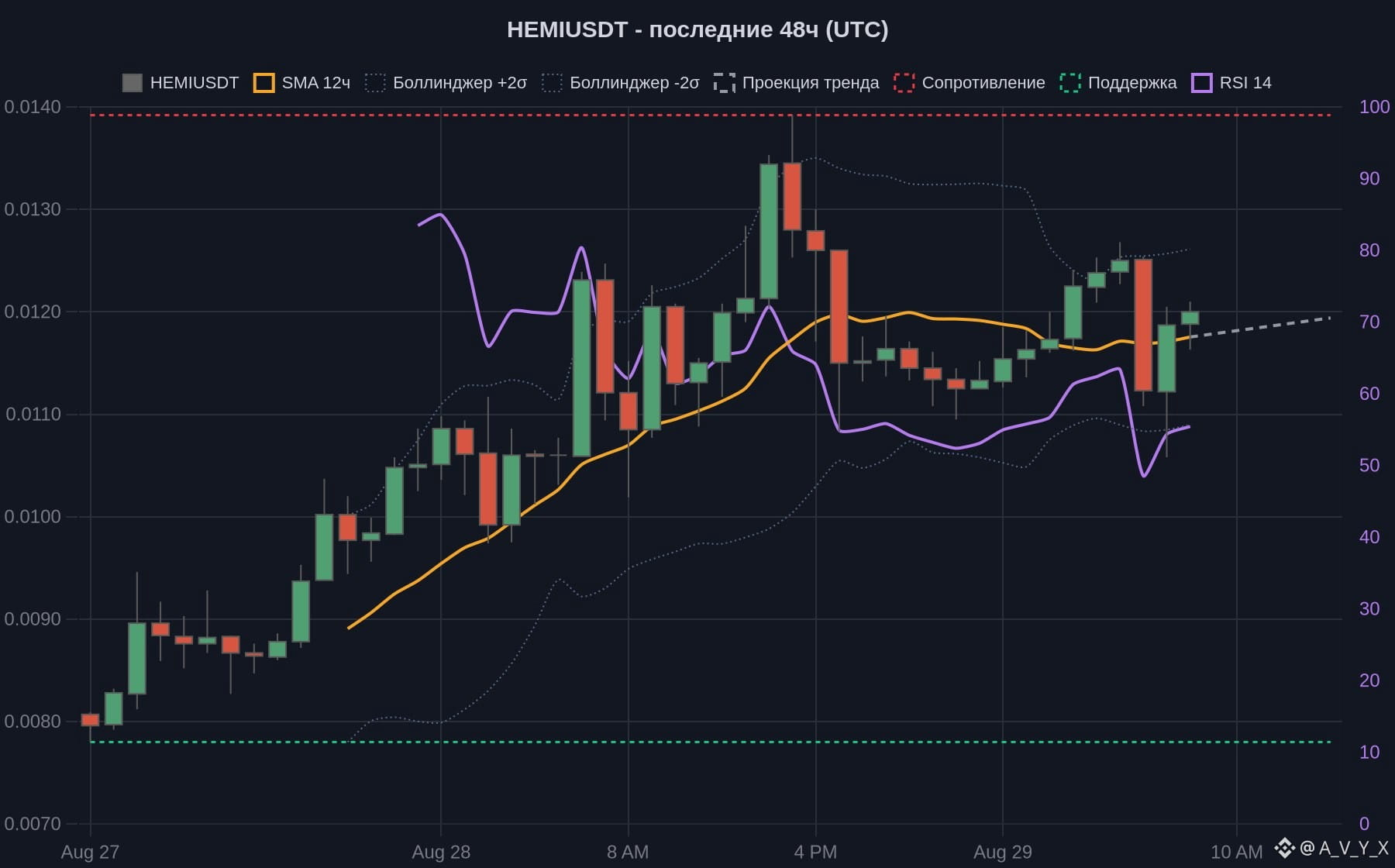Click the '8 AM' time axis label
The width and height of the screenshot is (1395, 868).
click(628, 852)
